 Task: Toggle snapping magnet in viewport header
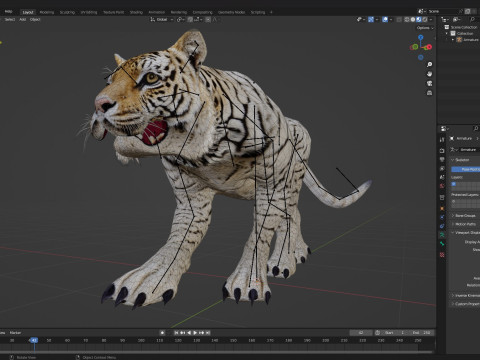coord(190,20)
